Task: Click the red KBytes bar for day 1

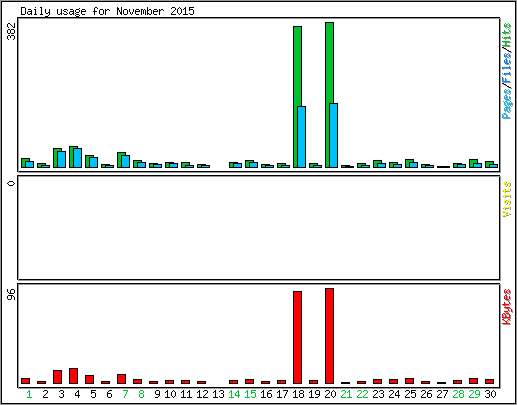Action: coord(25,381)
